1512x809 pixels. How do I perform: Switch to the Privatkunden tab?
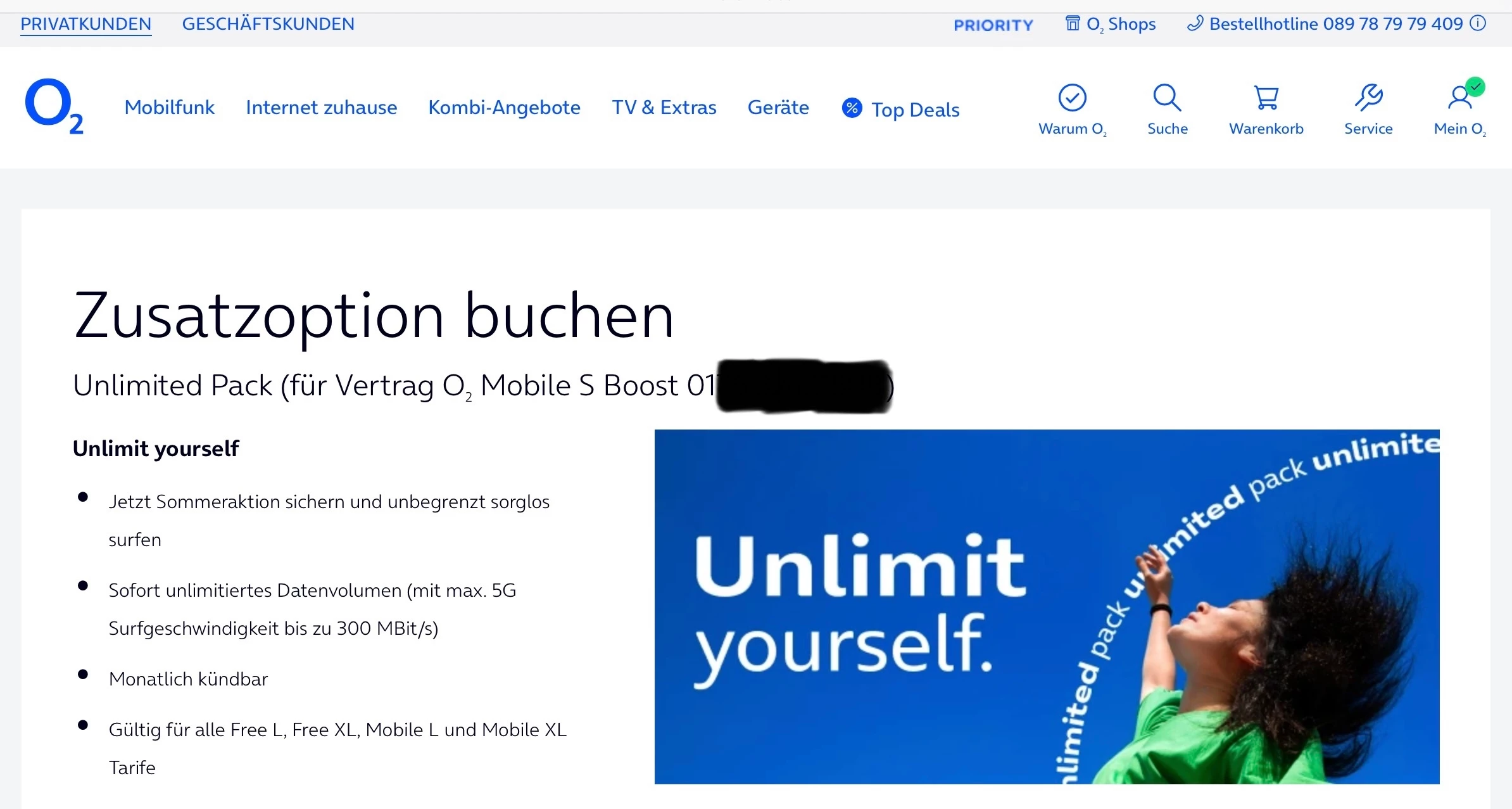[x=85, y=24]
